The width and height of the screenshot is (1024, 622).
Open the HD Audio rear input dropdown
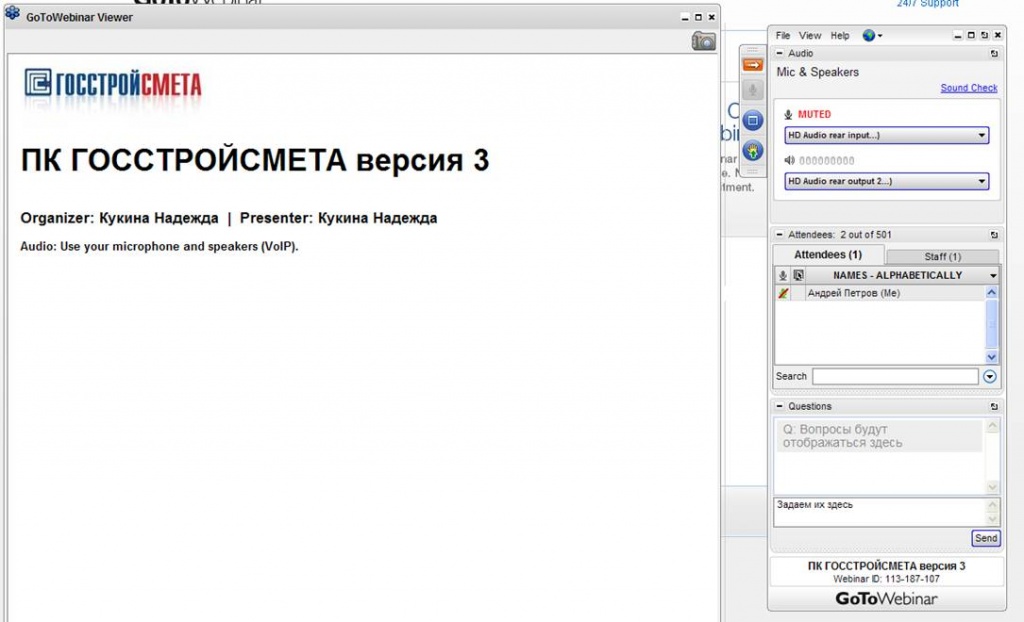click(886, 135)
